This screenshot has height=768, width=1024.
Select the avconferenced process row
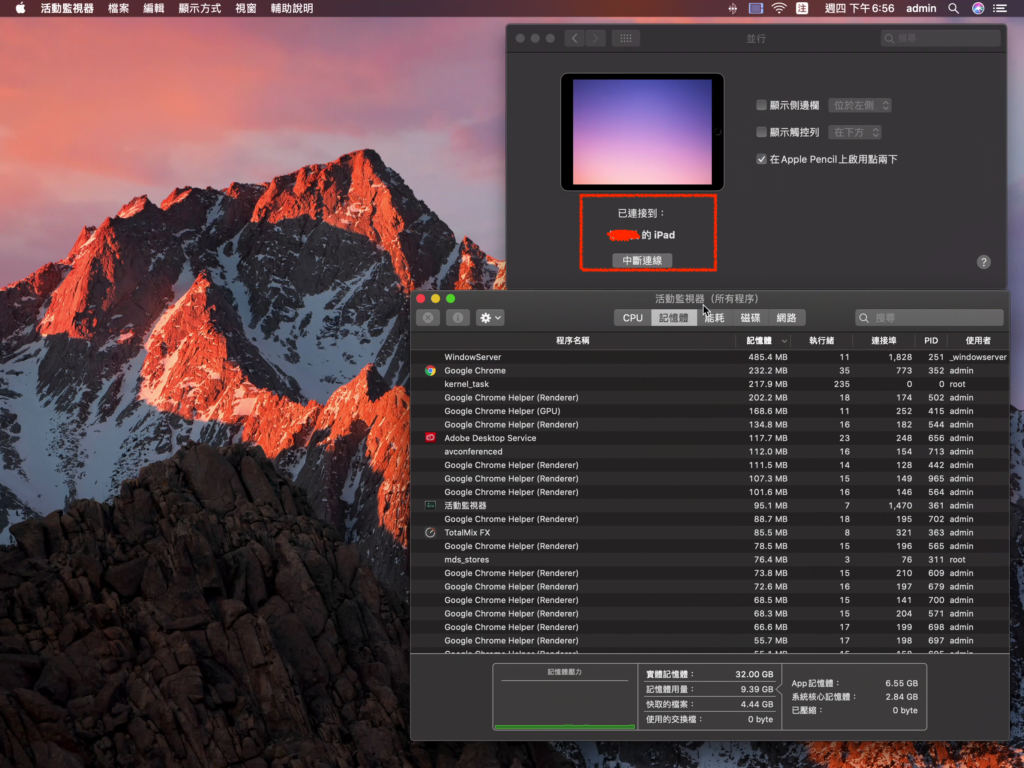710,451
